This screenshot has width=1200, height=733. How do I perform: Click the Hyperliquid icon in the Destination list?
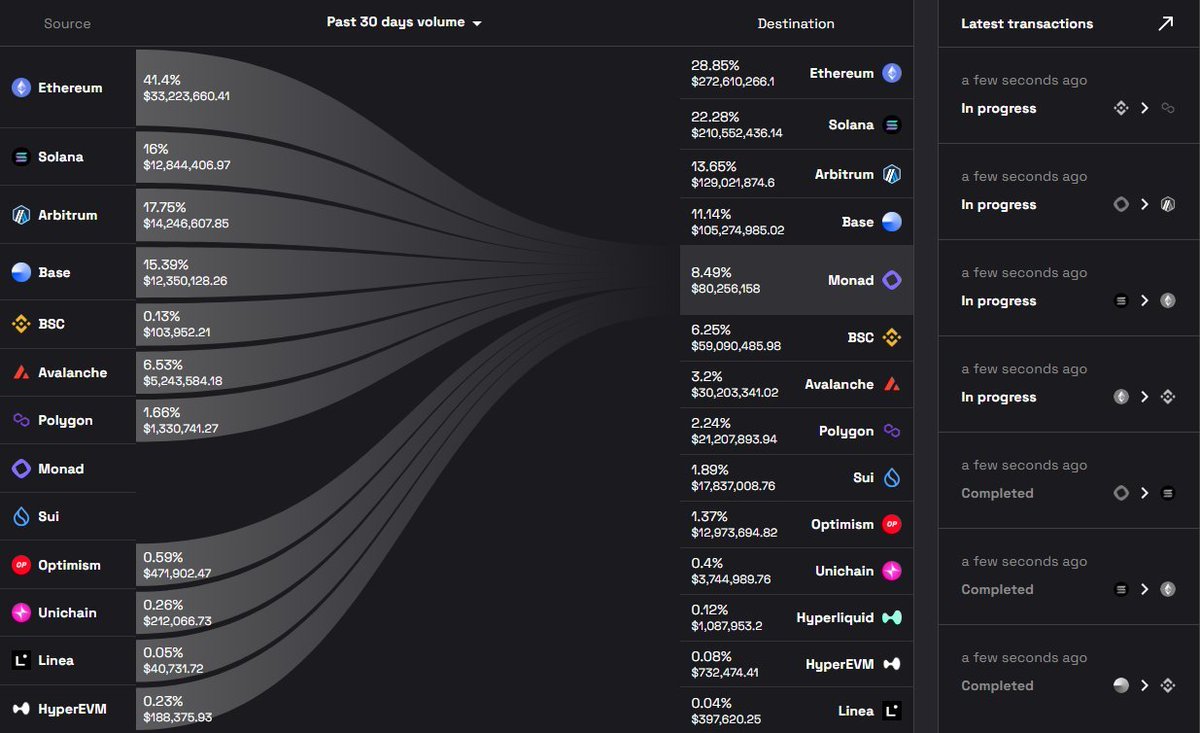892,618
